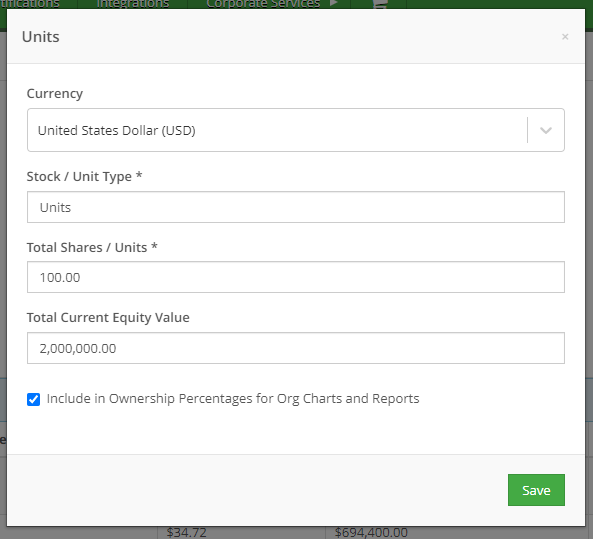This screenshot has width=593, height=539.
Task: Focus the Stock / Unit Type field
Action: pyautogui.click(x=296, y=207)
